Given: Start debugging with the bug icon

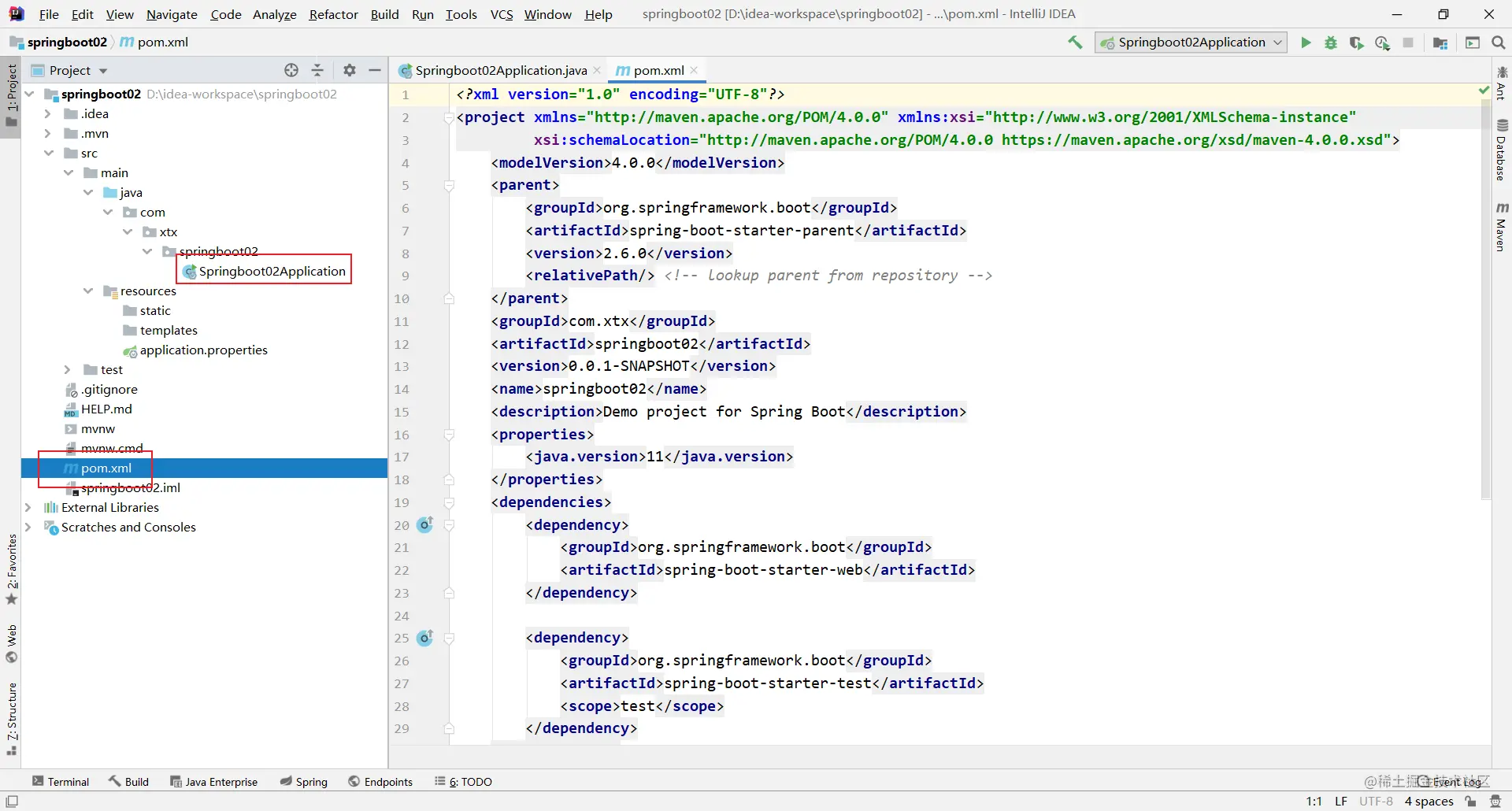Looking at the screenshot, I should pyautogui.click(x=1331, y=43).
